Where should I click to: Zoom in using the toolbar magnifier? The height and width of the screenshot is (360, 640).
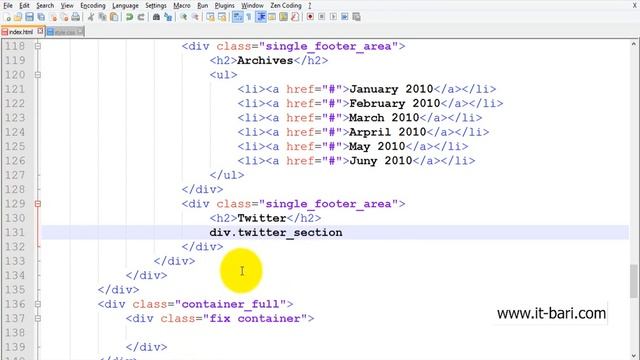pyautogui.click(x=183, y=17)
